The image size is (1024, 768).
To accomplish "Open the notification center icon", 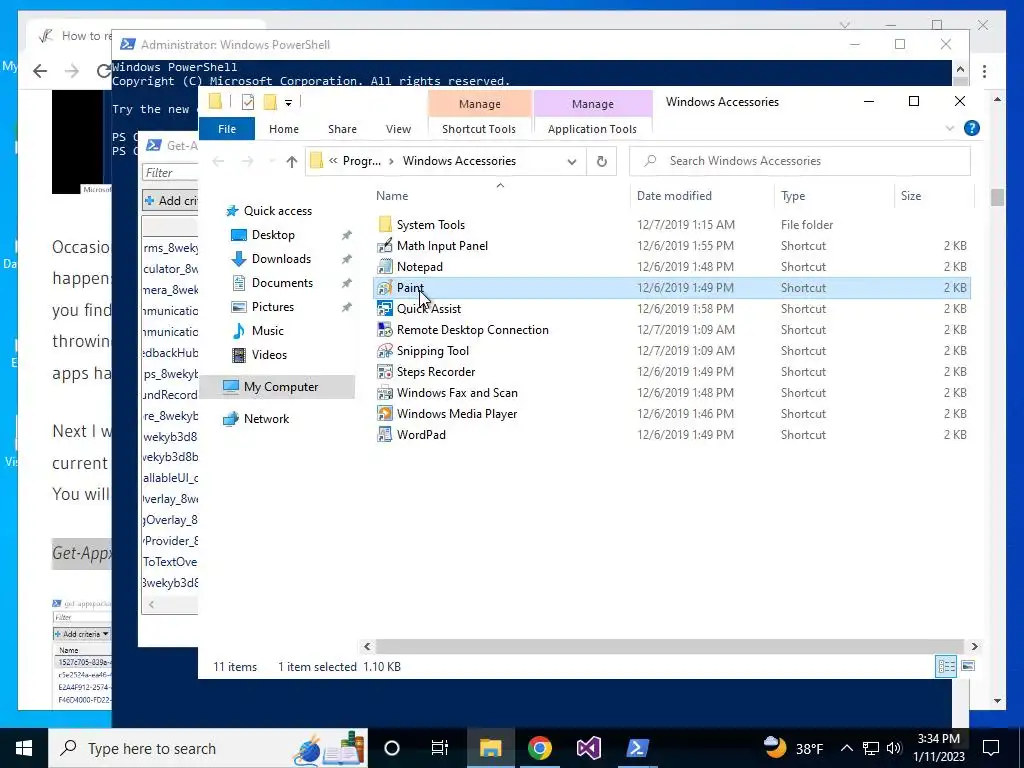I will coord(991,748).
